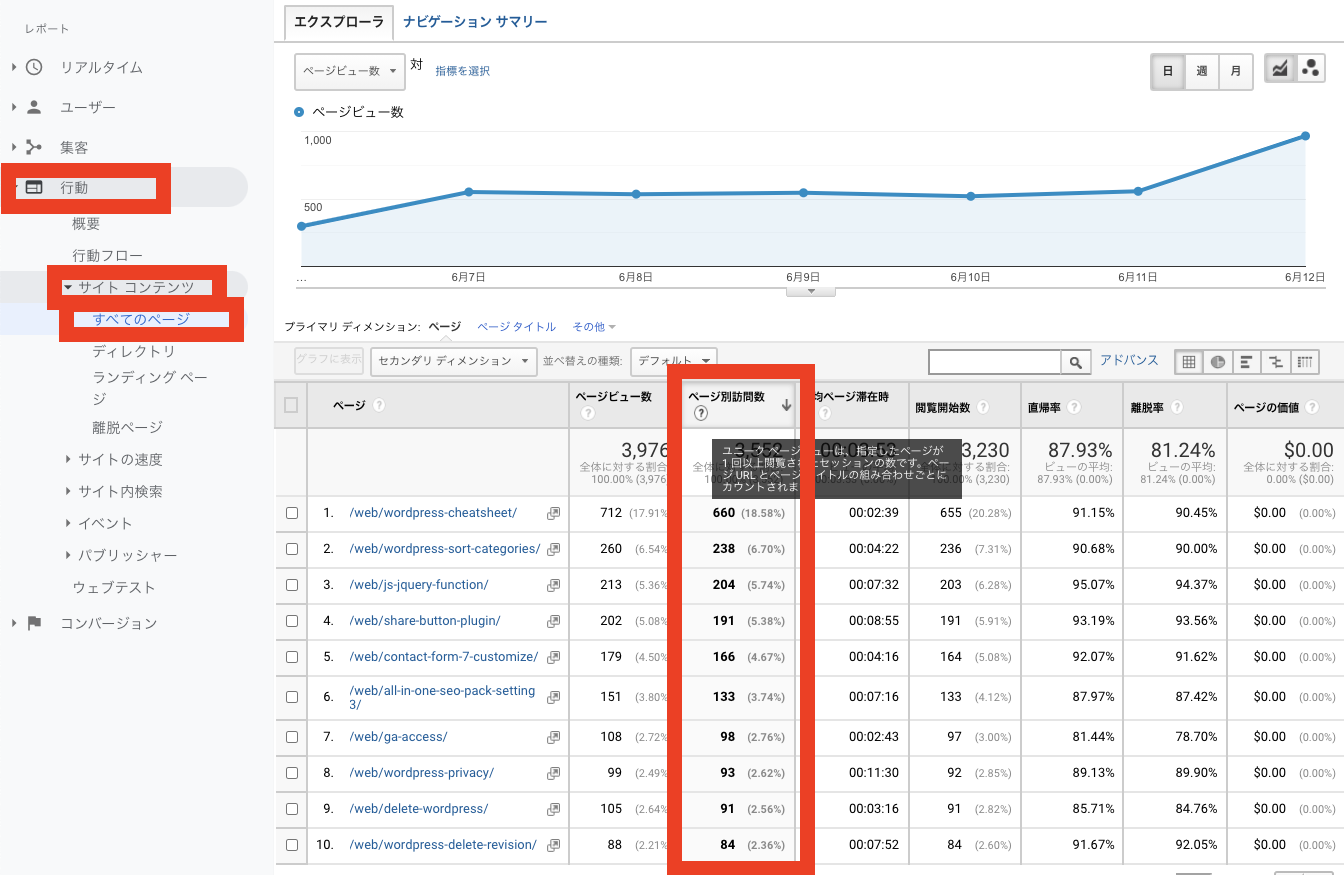Viewport: 1344px width, 875px height.
Task: Check the row for /web/contact-form-7-customize/
Action: pos(292,657)
